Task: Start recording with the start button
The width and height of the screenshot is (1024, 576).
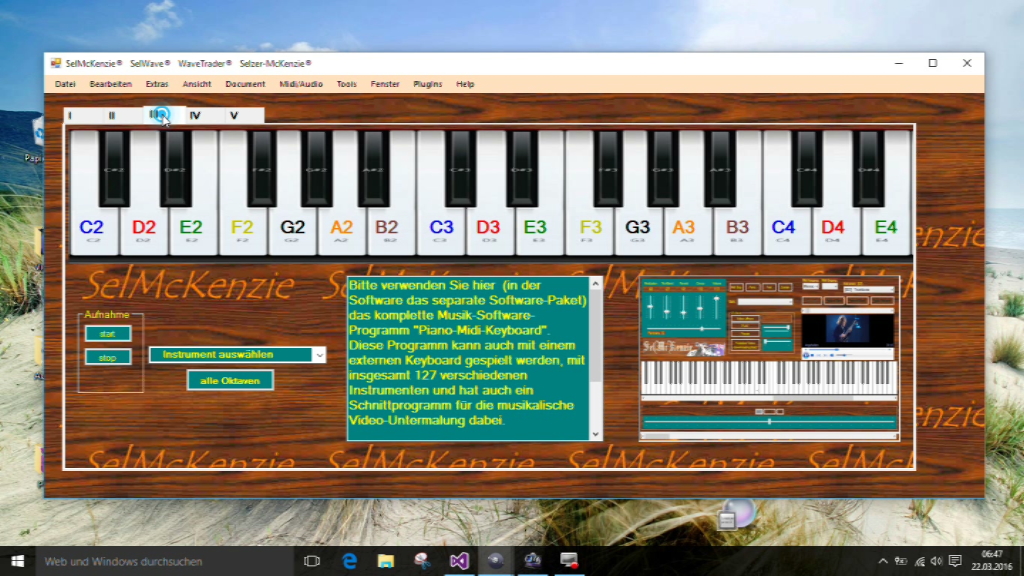Action: [x=108, y=334]
